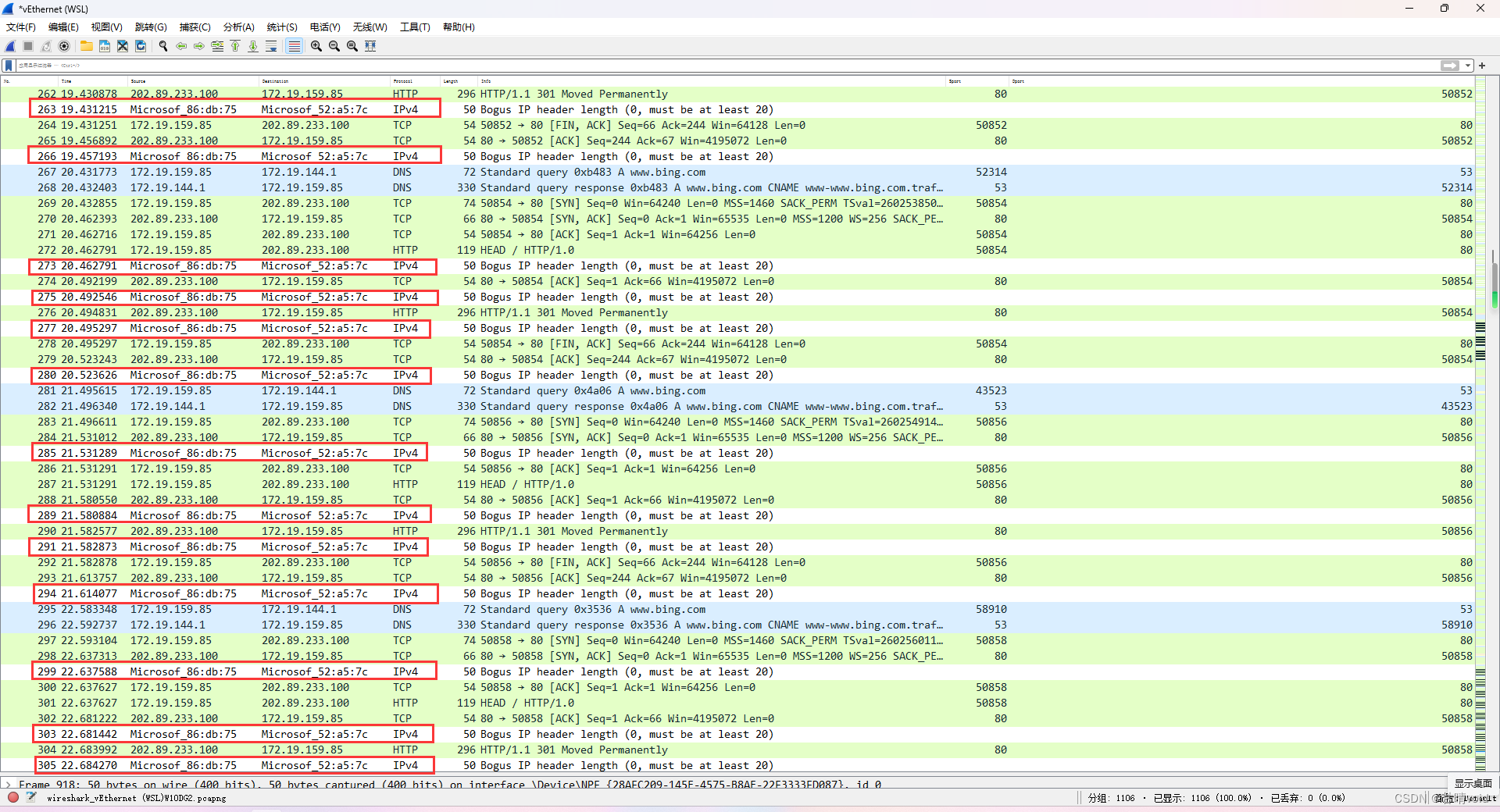Go to a specified packet
This screenshot has height=812, width=1500.
[x=217, y=46]
